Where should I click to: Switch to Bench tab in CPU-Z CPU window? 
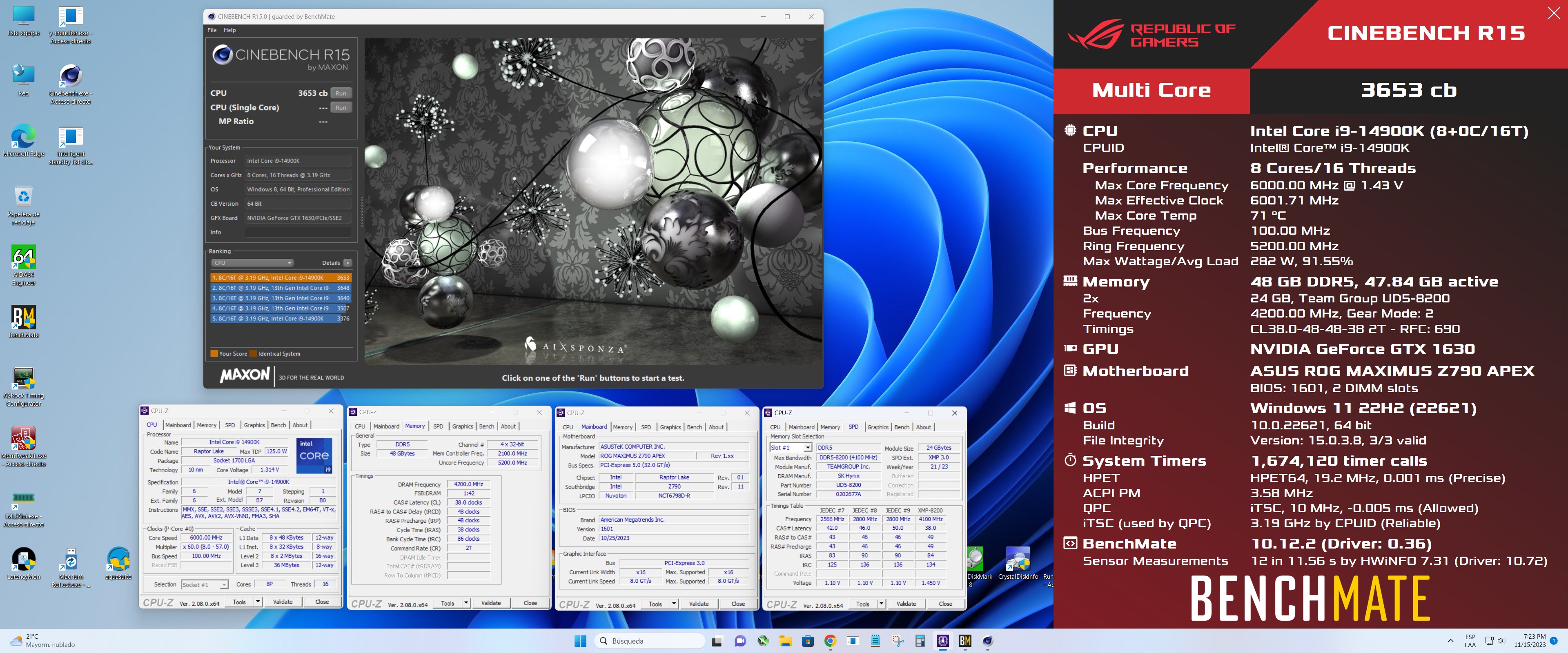point(278,425)
